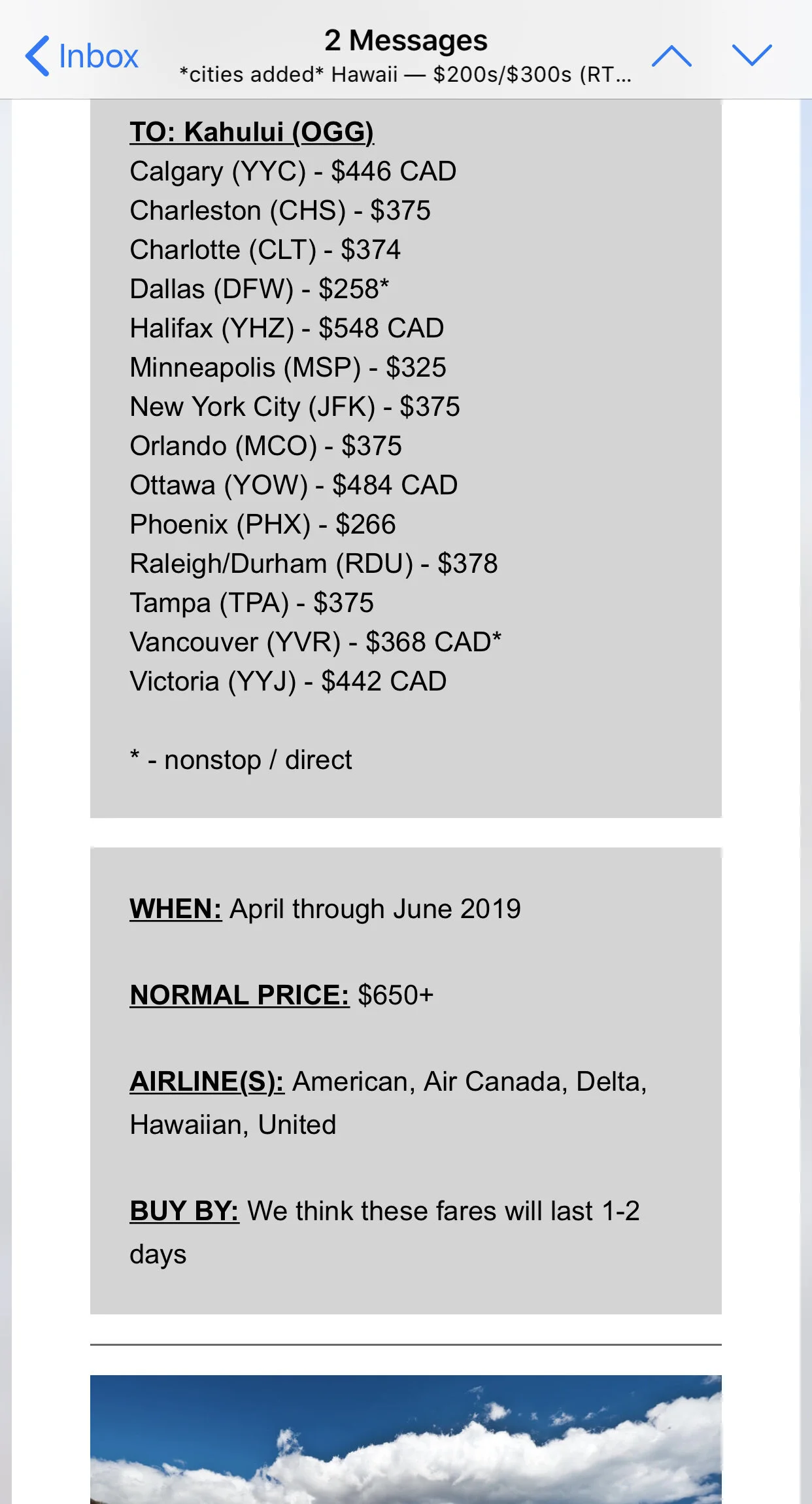This screenshot has height=1504, width=812.
Task: Open the sky and clouds photo
Action: [x=406, y=1439]
